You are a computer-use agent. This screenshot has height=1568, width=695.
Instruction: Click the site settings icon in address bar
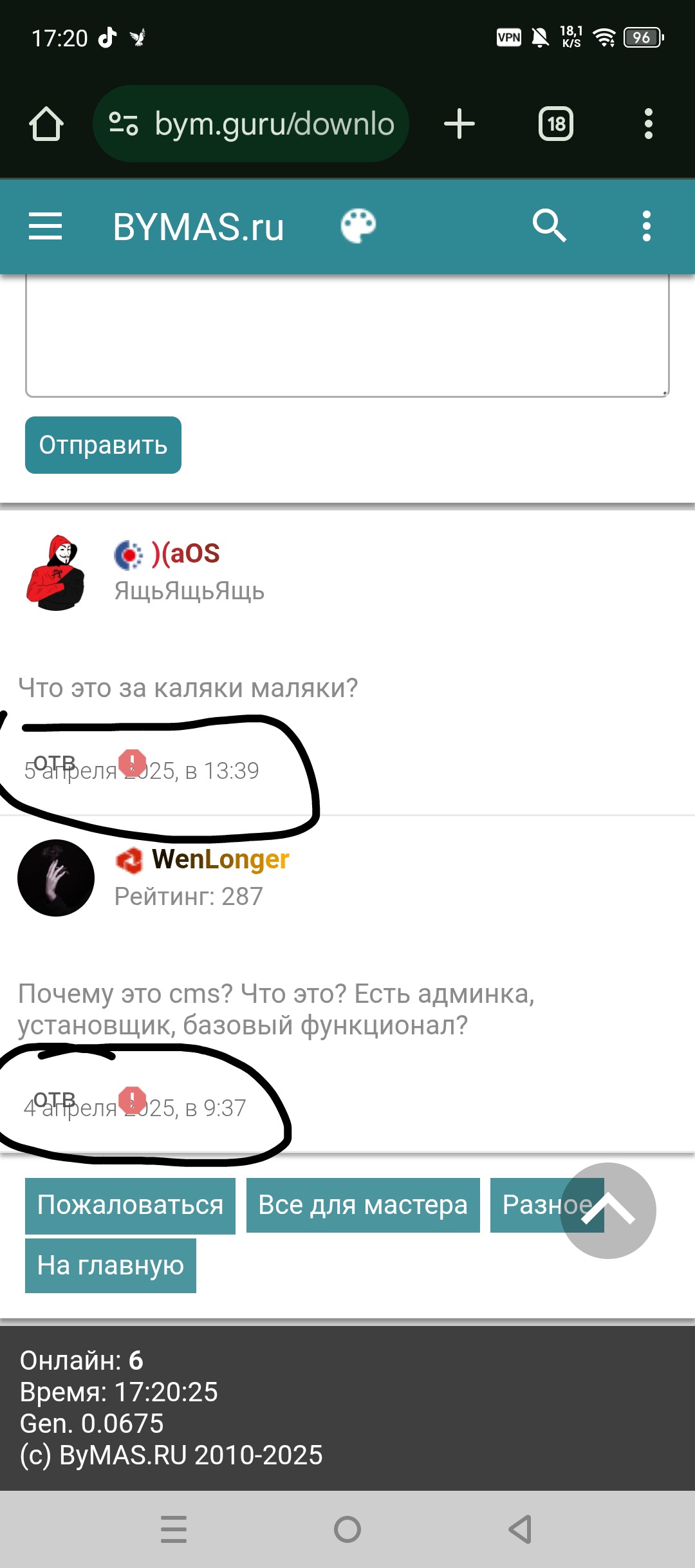[x=124, y=124]
